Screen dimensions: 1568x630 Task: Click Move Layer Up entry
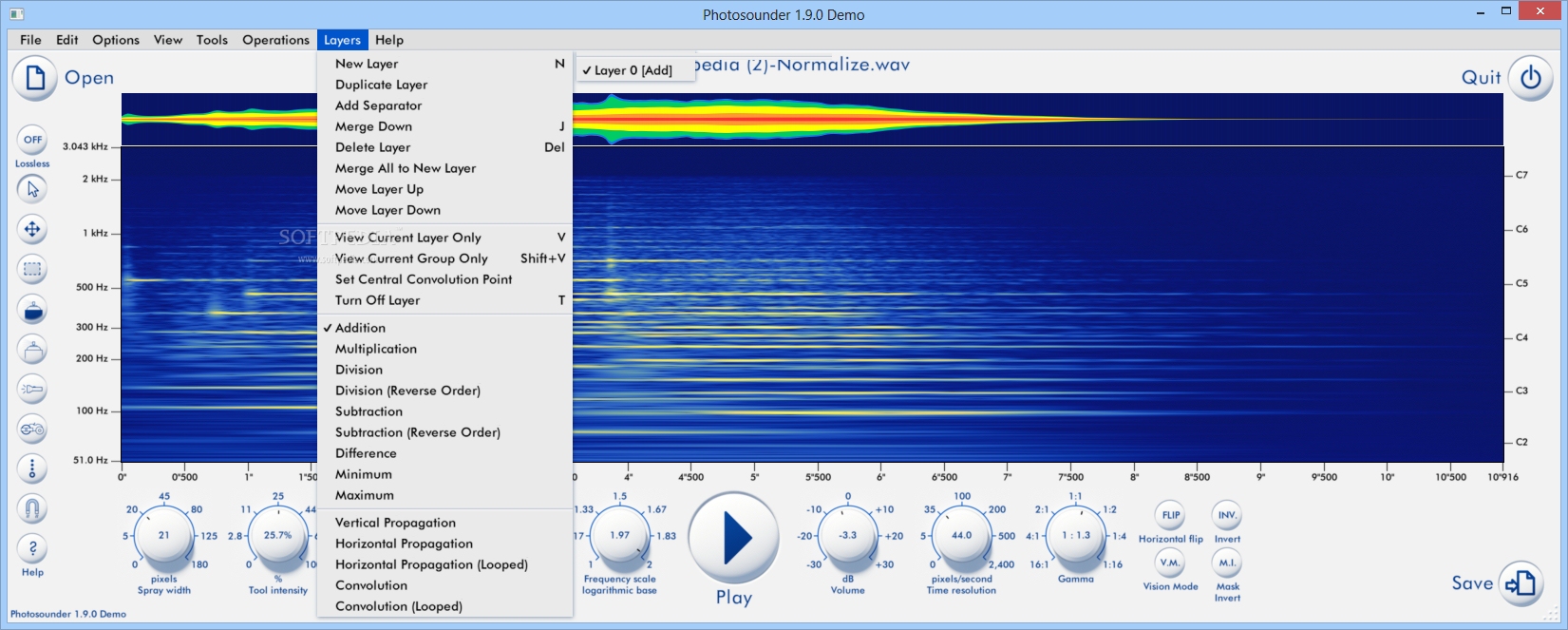click(x=444, y=189)
